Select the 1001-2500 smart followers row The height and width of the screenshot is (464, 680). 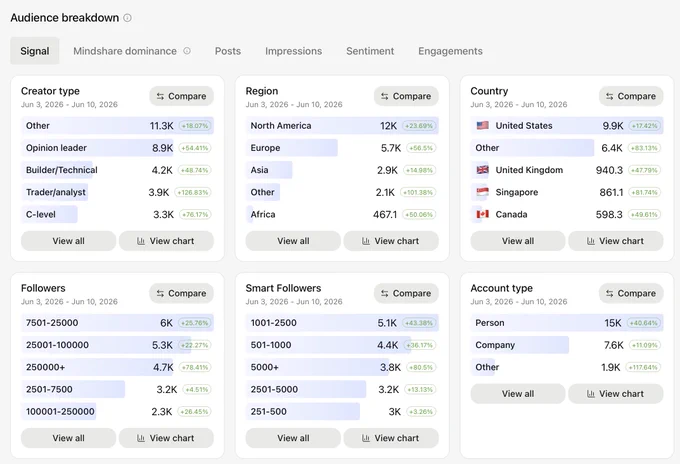click(342, 323)
